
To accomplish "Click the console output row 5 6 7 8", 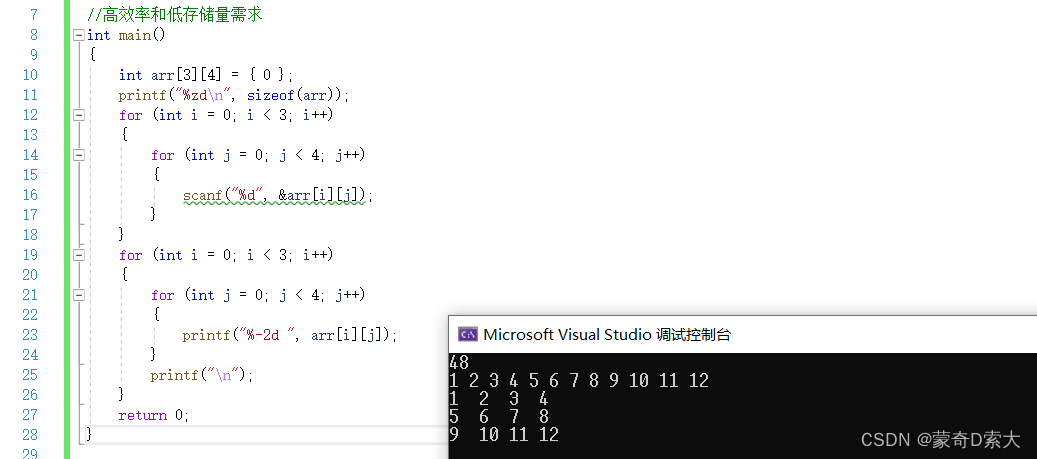I will click(499, 417).
